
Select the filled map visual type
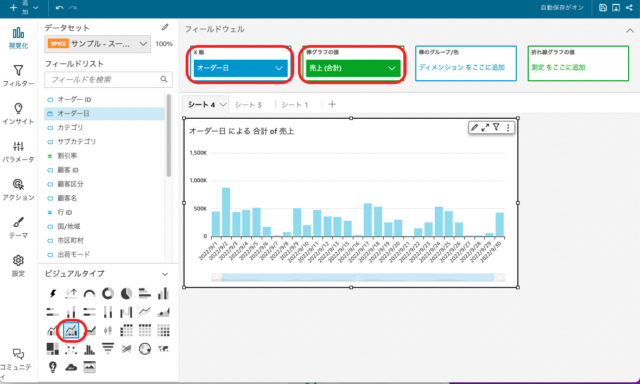[x=163, y=348]
